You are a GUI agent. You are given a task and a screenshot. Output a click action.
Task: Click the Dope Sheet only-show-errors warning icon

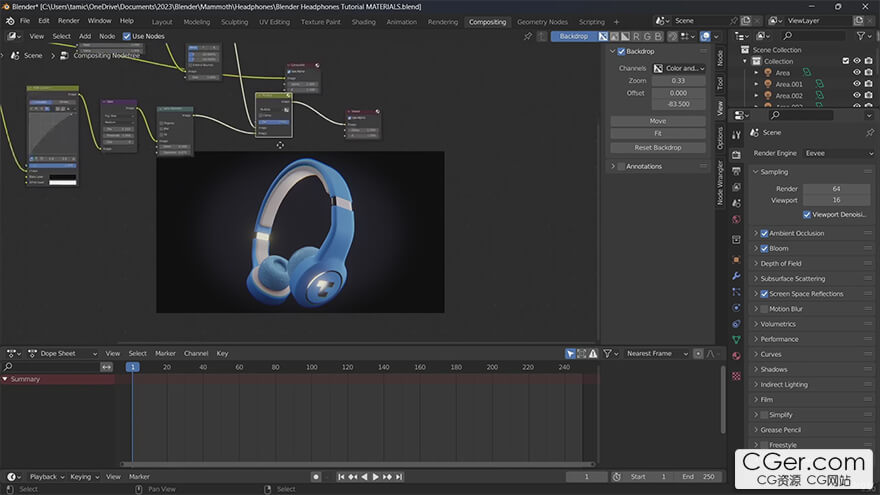click(x=591, y=353)
